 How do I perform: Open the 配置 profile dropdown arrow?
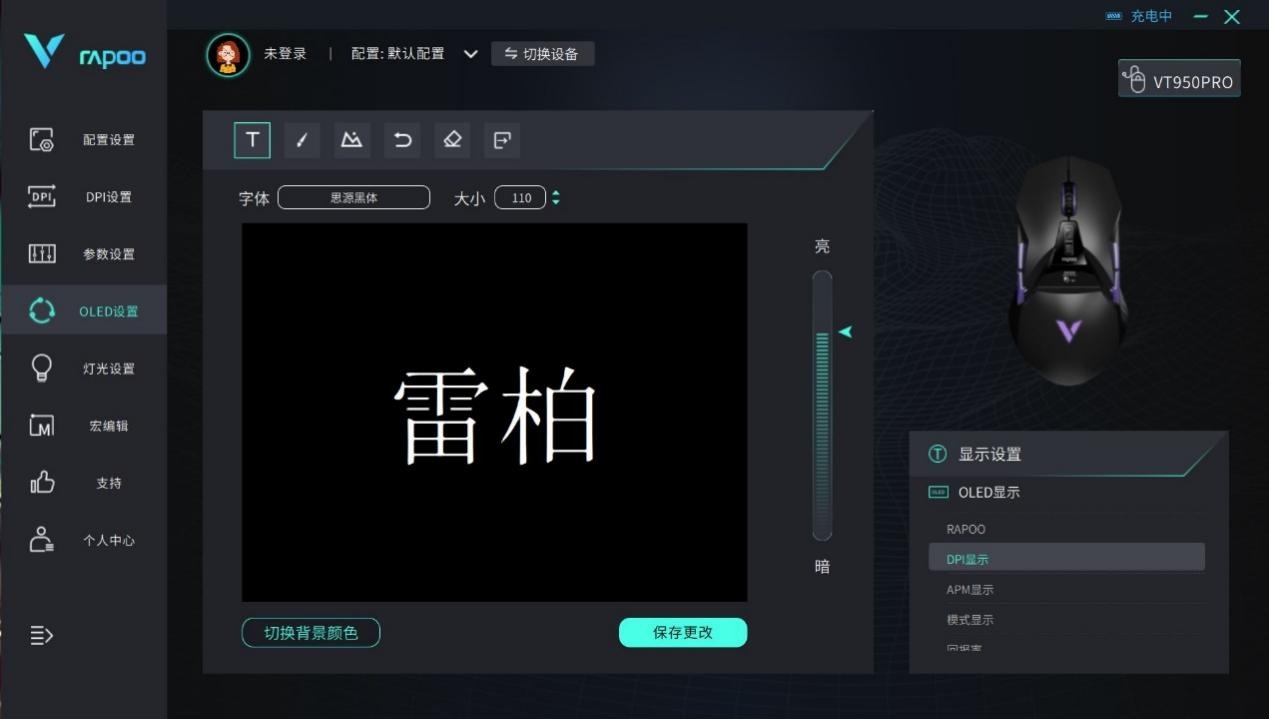pyautogui.click(x=471, y=54)
